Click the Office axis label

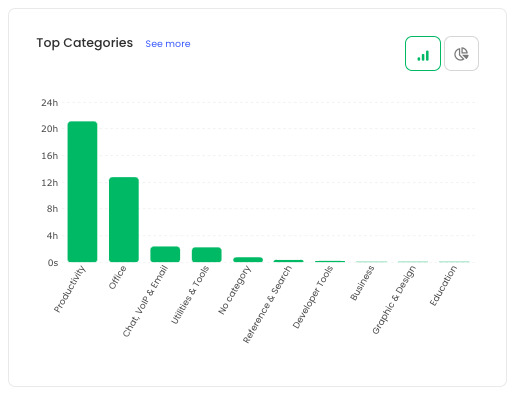click(x=118, y=277)
